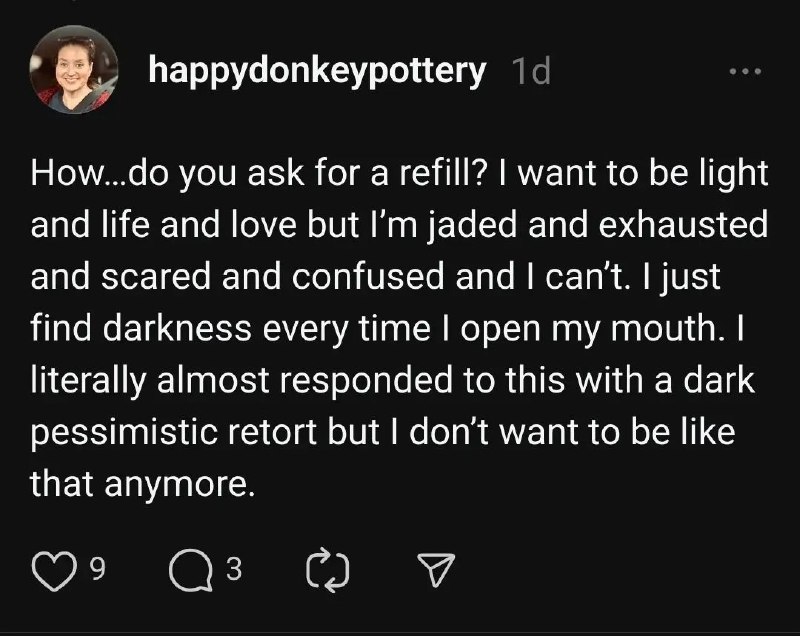
Task: Click the 1d timestamp of the post
Action: (531, 71)
